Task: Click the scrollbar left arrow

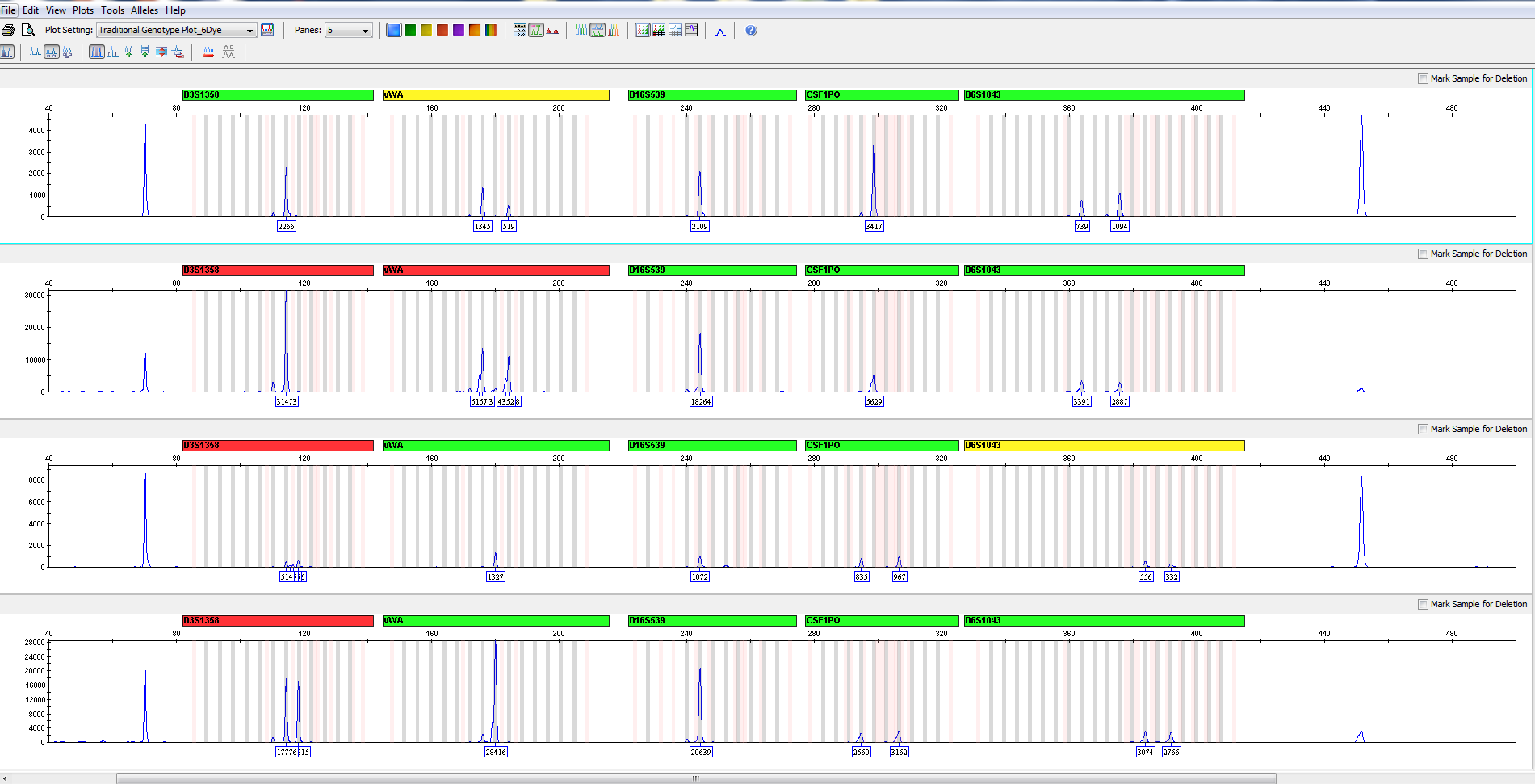Action: pyautogui.click(x=5, y=778)
